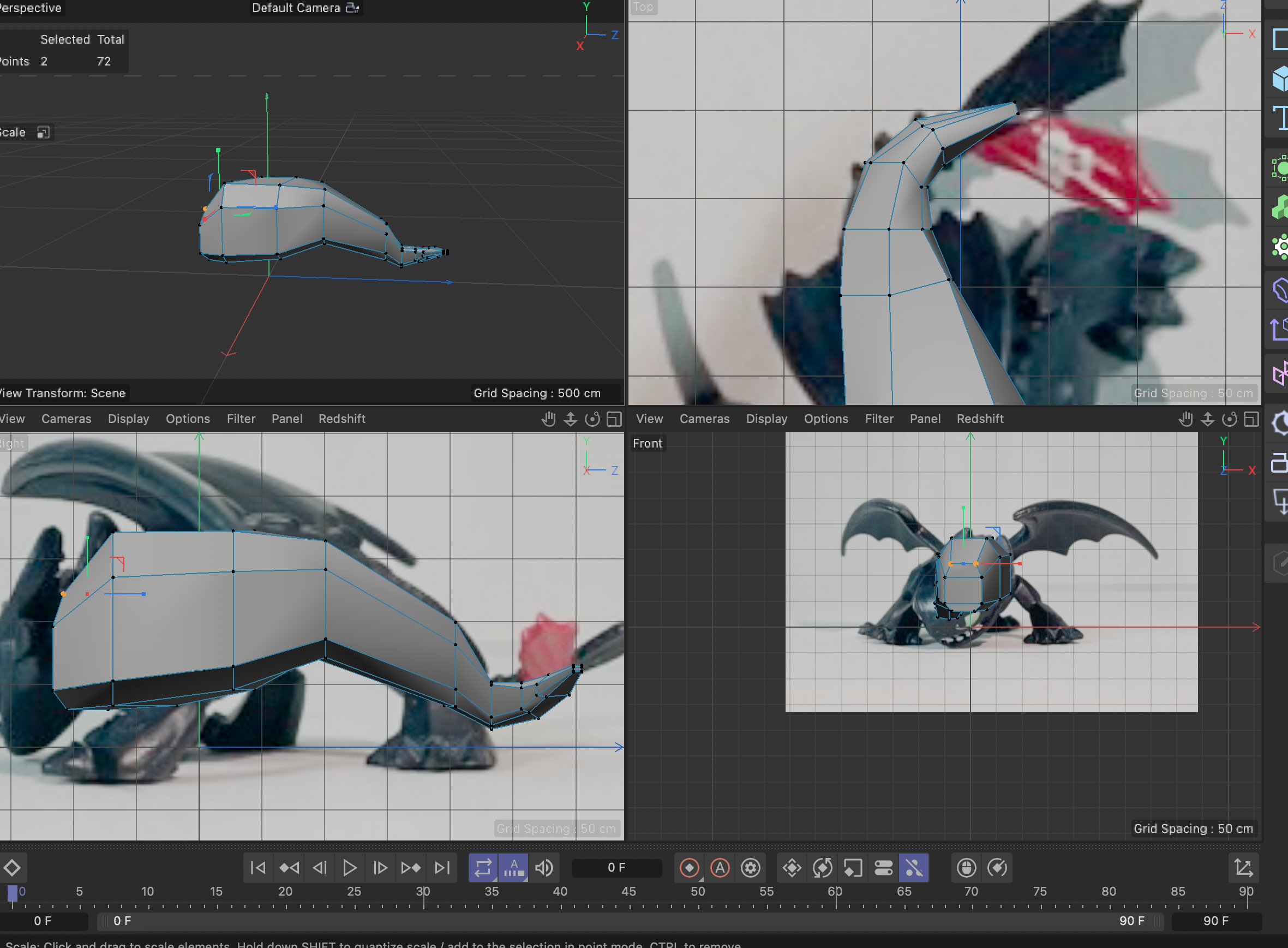Image resolution: width=1288 pixels, height=948 pixels.
Task: Enable position keyframe recording
Action: coord(793,868)
